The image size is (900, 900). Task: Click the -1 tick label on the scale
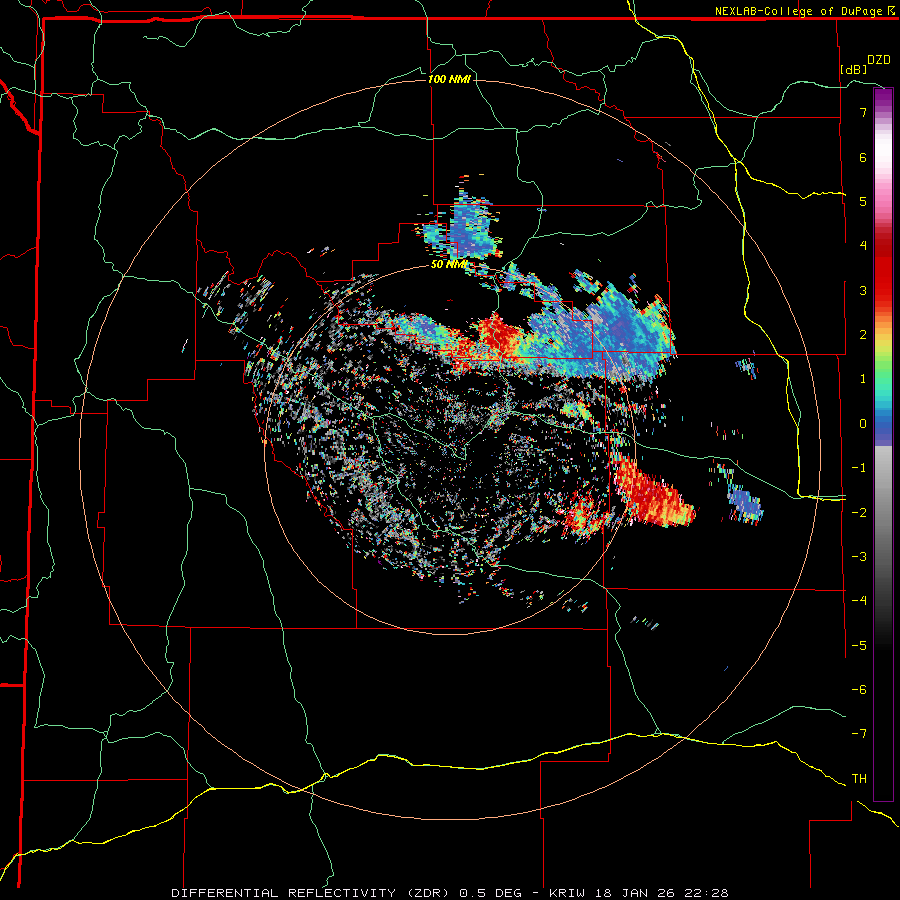coord(859,468)
